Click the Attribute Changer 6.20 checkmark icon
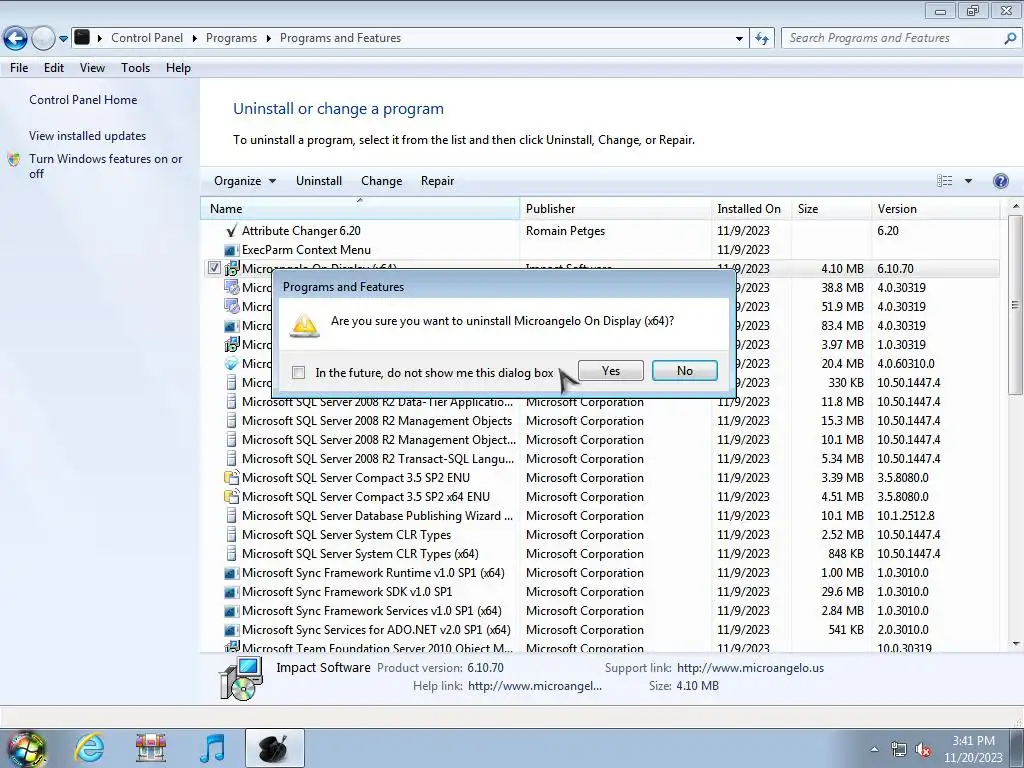This screenshot has height=768, width=1024. point(231,231)
